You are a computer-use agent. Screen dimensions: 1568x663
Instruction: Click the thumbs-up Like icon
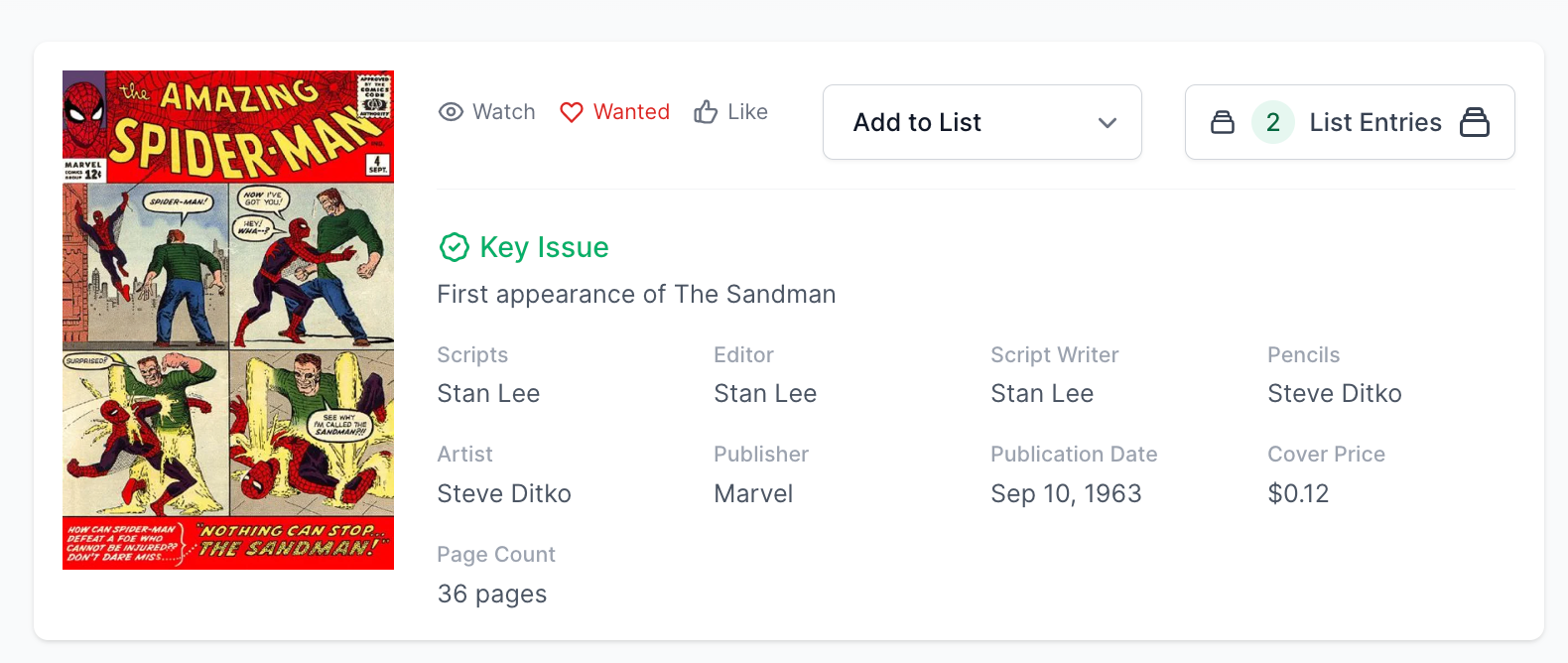click(x=706, y=112)
